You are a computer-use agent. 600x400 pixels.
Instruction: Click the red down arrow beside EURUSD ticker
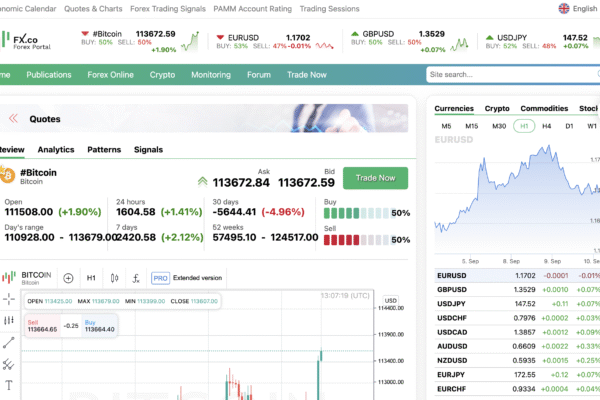[220, 37]
